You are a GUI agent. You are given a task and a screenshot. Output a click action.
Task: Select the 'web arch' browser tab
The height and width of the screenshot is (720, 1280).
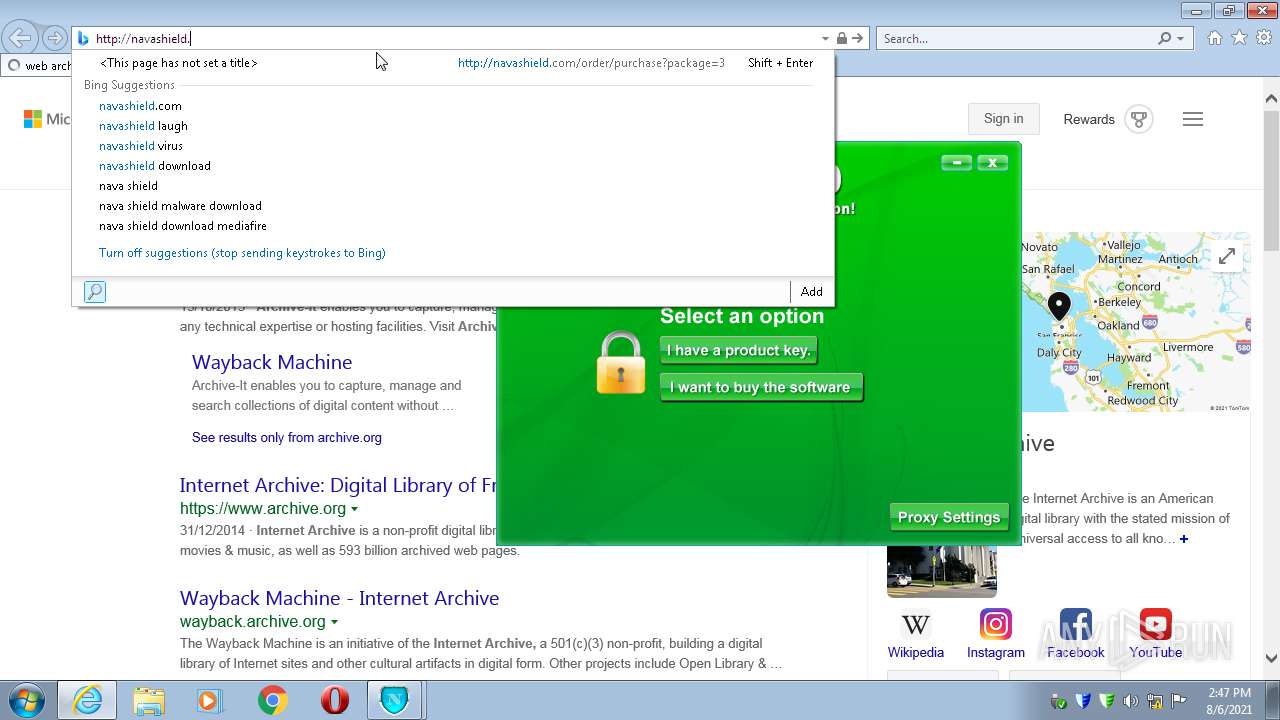[38, 66]
